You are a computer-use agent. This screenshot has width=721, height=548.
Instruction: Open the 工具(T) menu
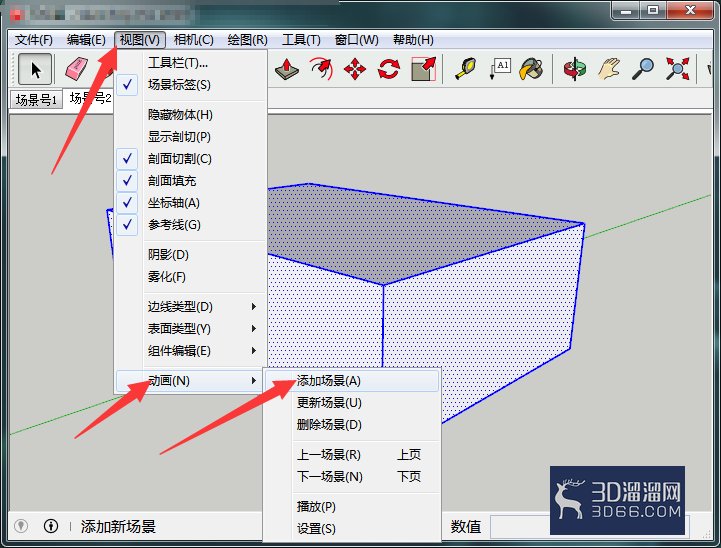(x=301, y=40)
